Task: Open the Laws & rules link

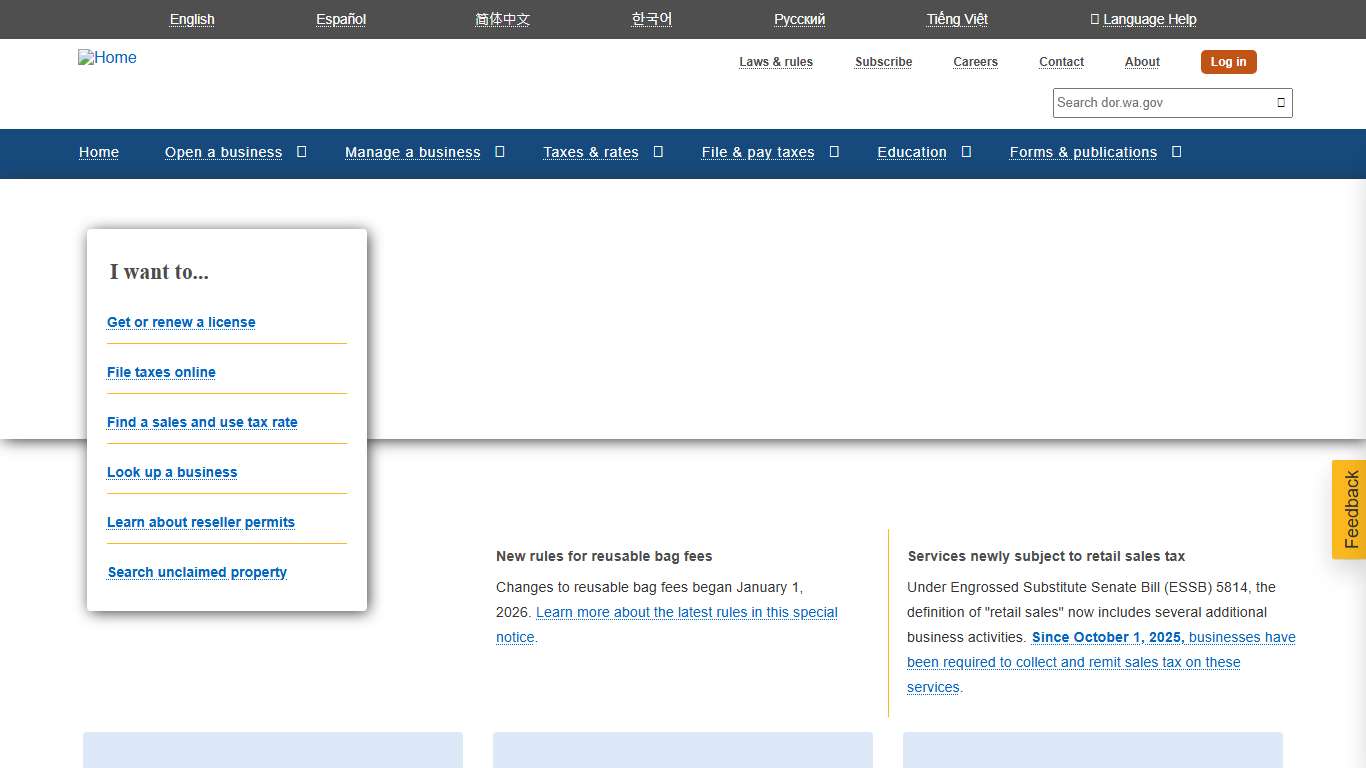Action: pos(775,62)
